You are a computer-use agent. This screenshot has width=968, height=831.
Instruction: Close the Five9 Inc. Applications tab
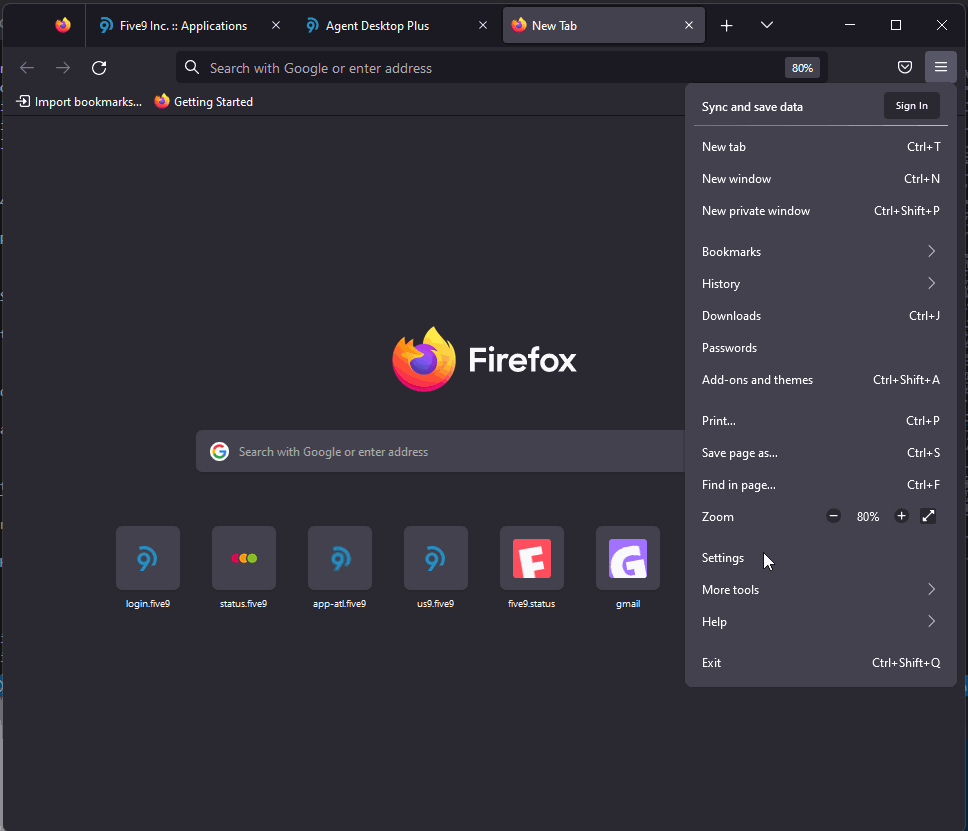point(276,25)
